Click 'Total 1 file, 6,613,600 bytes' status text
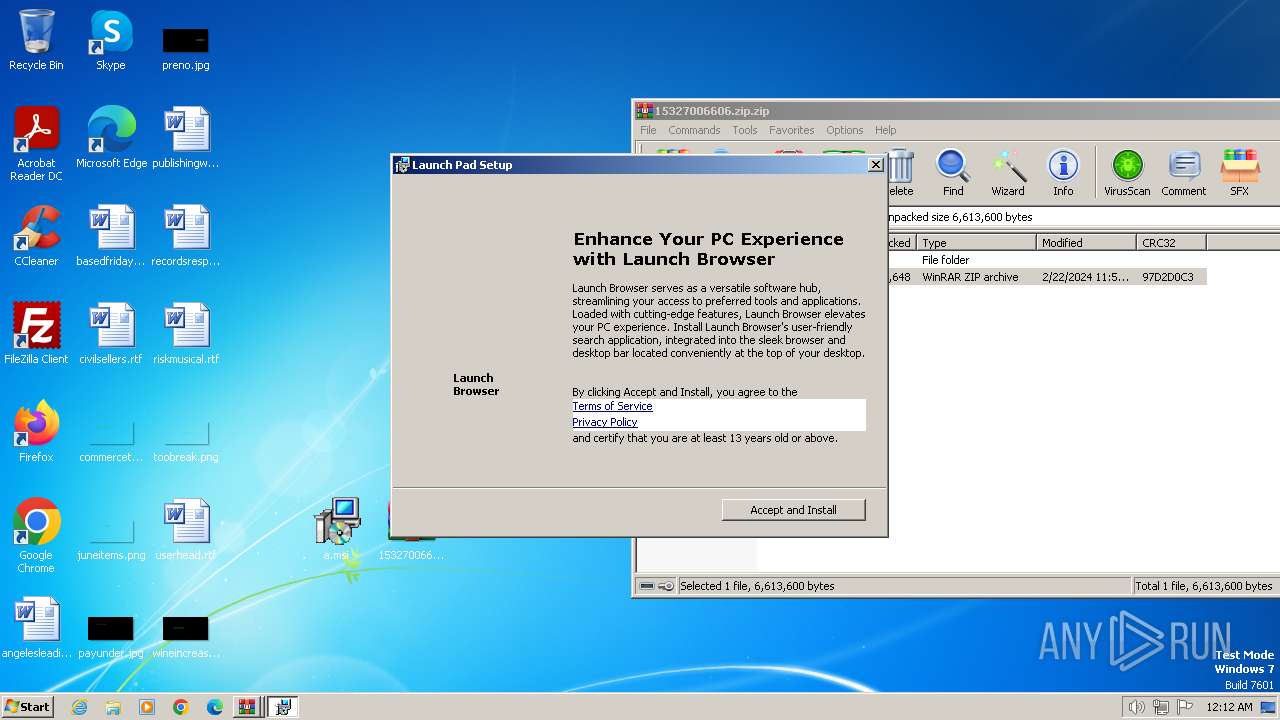 tap(1204, 586)
